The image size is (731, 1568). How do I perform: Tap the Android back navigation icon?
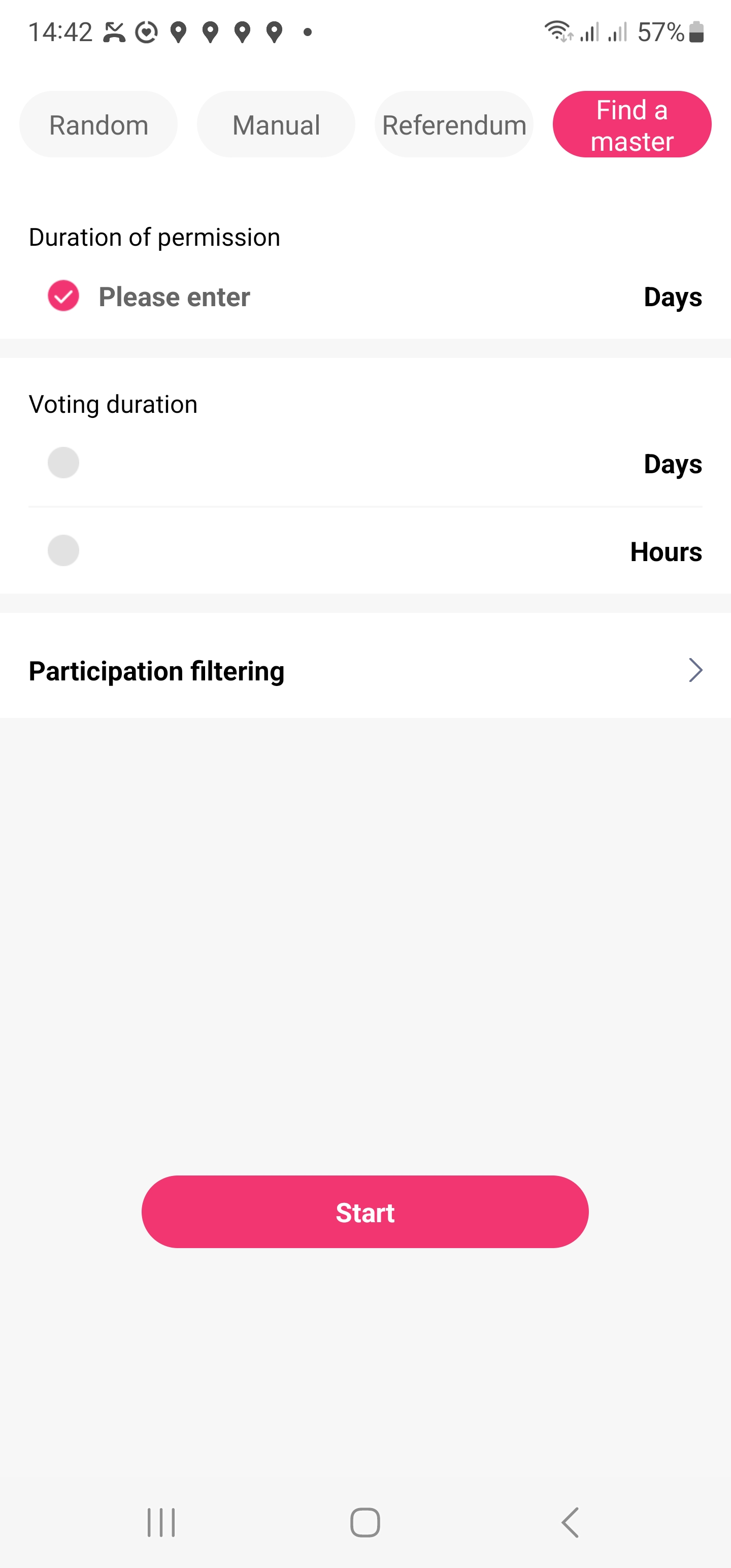tap(570, 1522)
